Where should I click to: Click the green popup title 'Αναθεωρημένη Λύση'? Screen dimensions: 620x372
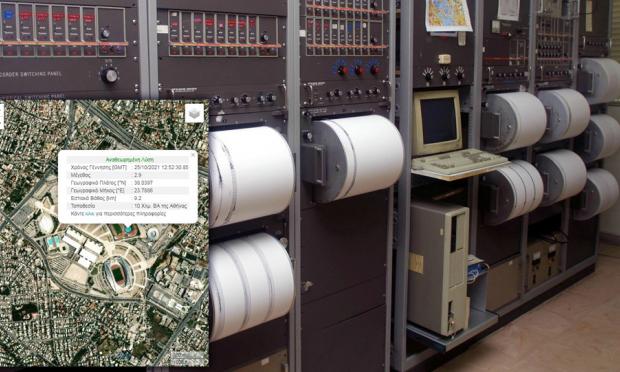[x=130, y=160]
